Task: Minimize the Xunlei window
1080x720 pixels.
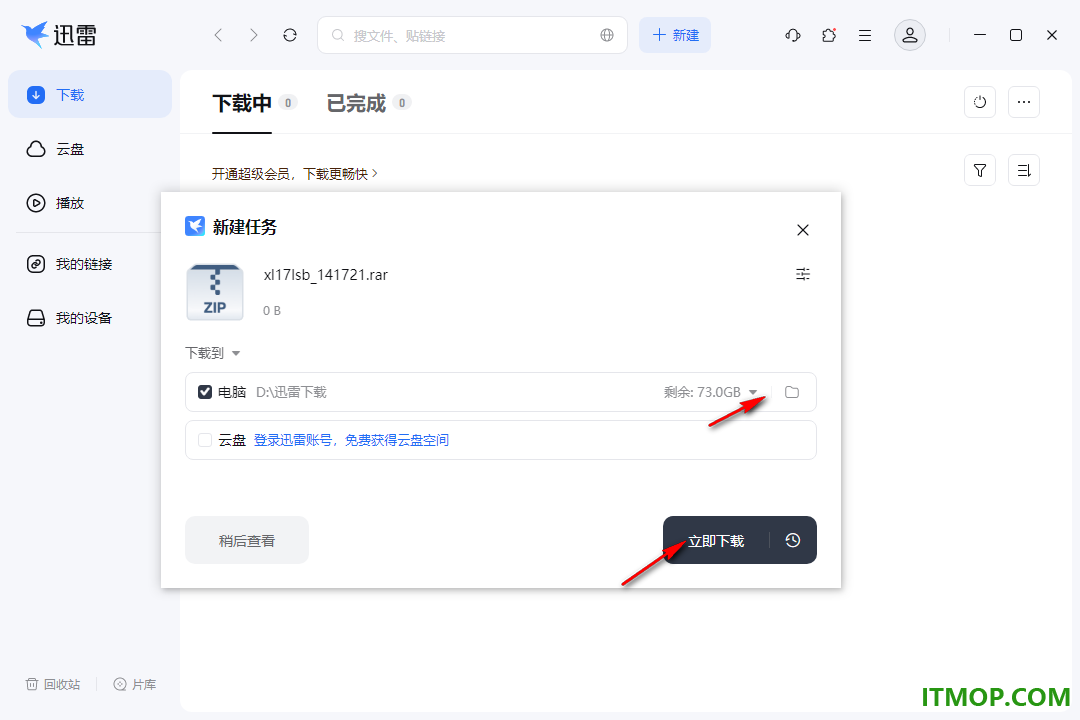Action: coord(980,35)
